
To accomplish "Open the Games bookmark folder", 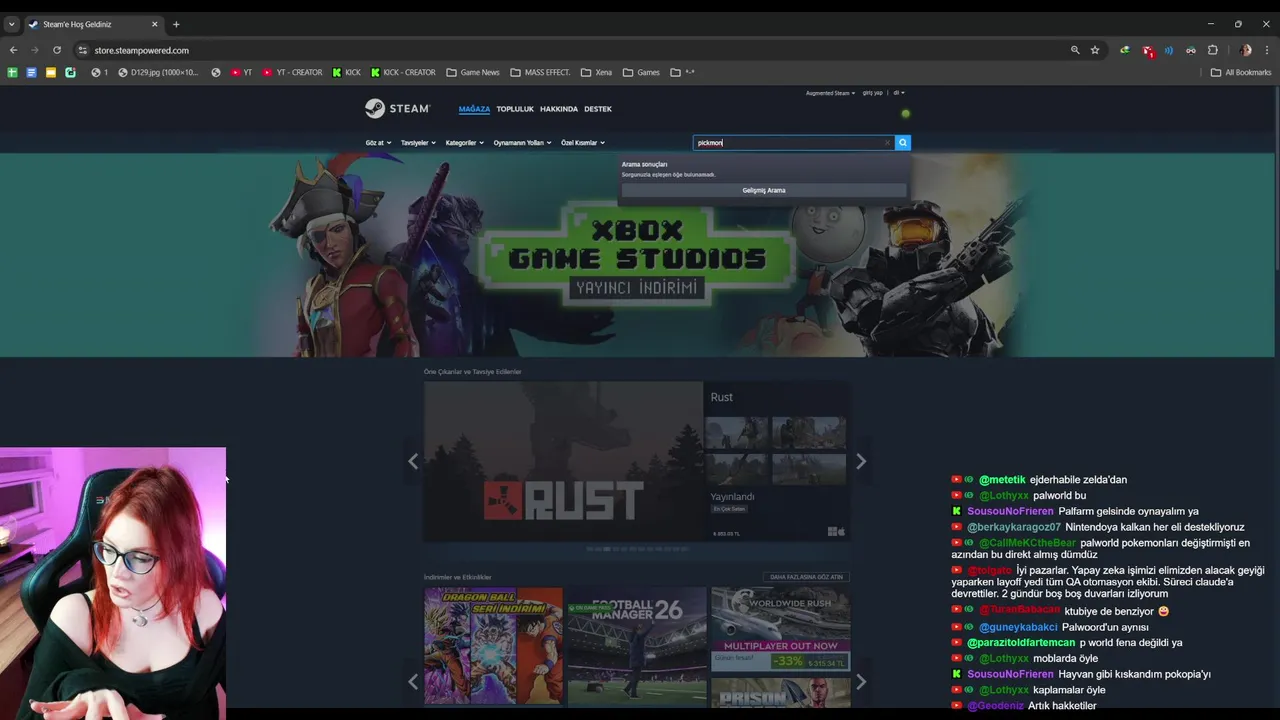I will (641, 72).
